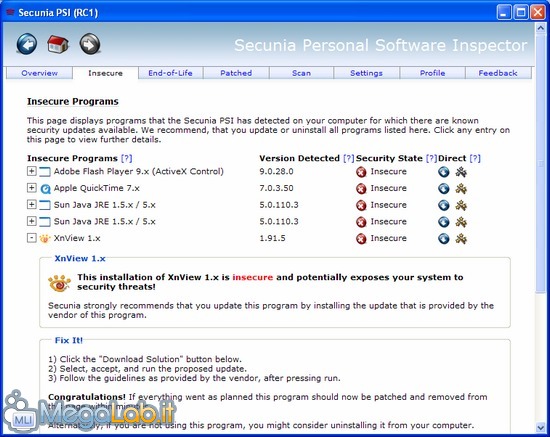Click the XnView 1.x row icon
The width and height of the screenshot is (550, 437).
click(45, 239)
